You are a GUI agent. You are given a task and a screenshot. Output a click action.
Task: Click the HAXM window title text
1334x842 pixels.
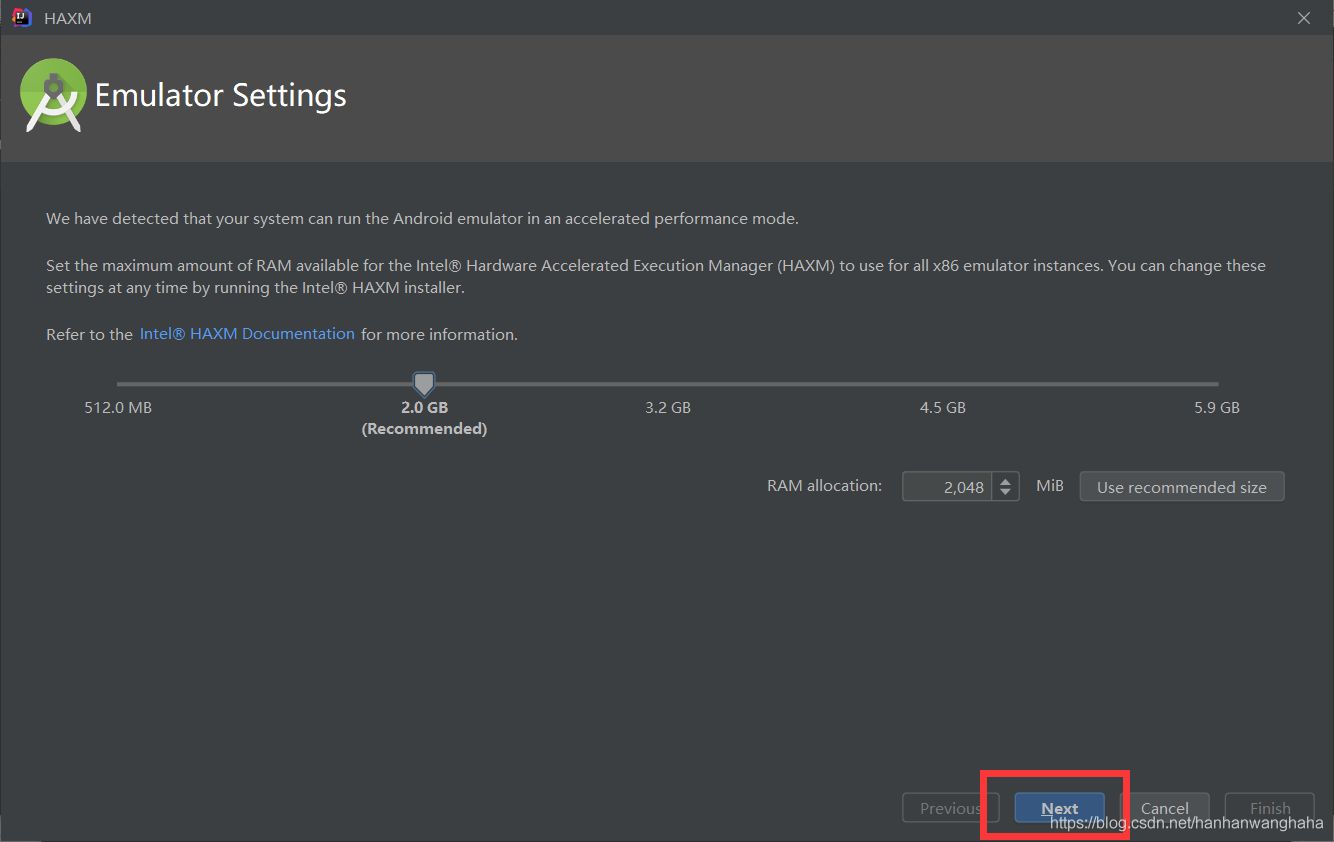click(68, 18)
